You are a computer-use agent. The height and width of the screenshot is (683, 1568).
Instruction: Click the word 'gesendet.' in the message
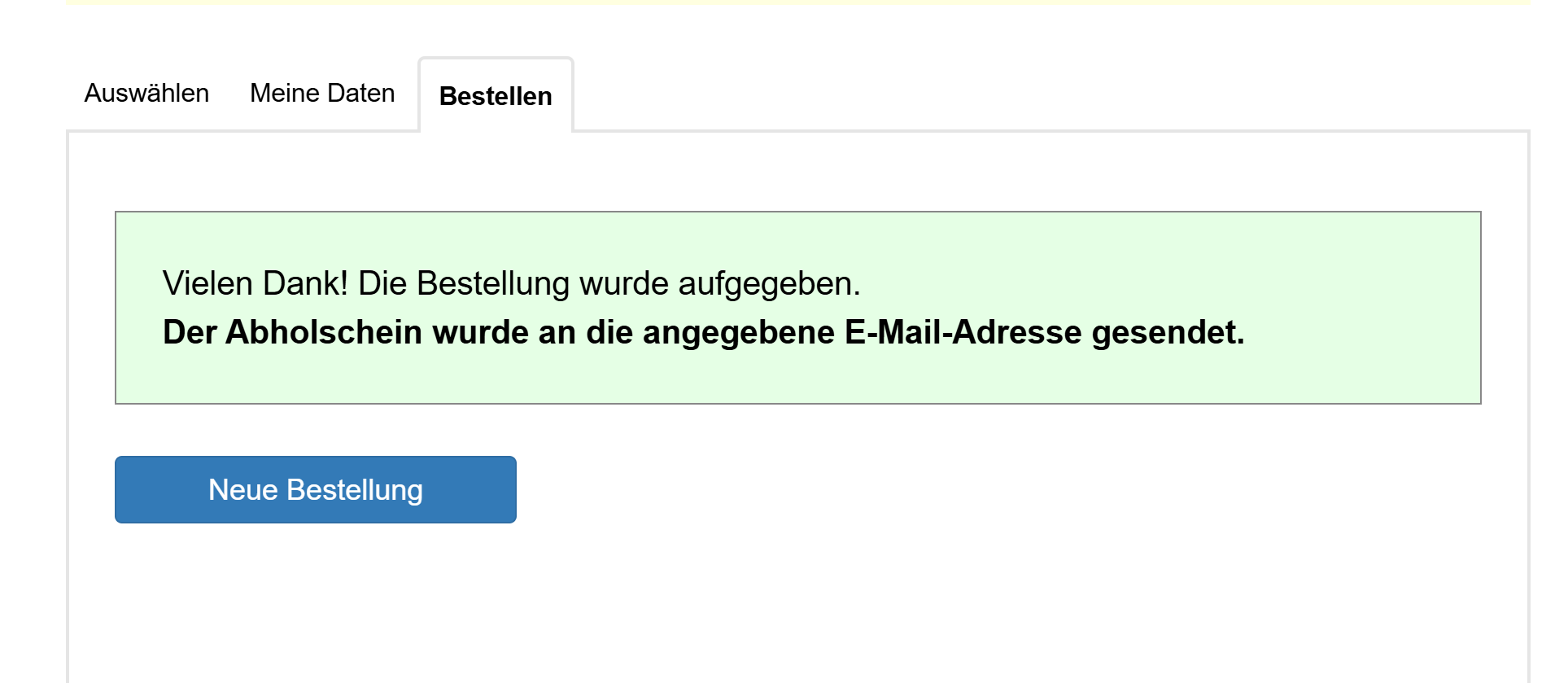click(x=1168, y=332)
